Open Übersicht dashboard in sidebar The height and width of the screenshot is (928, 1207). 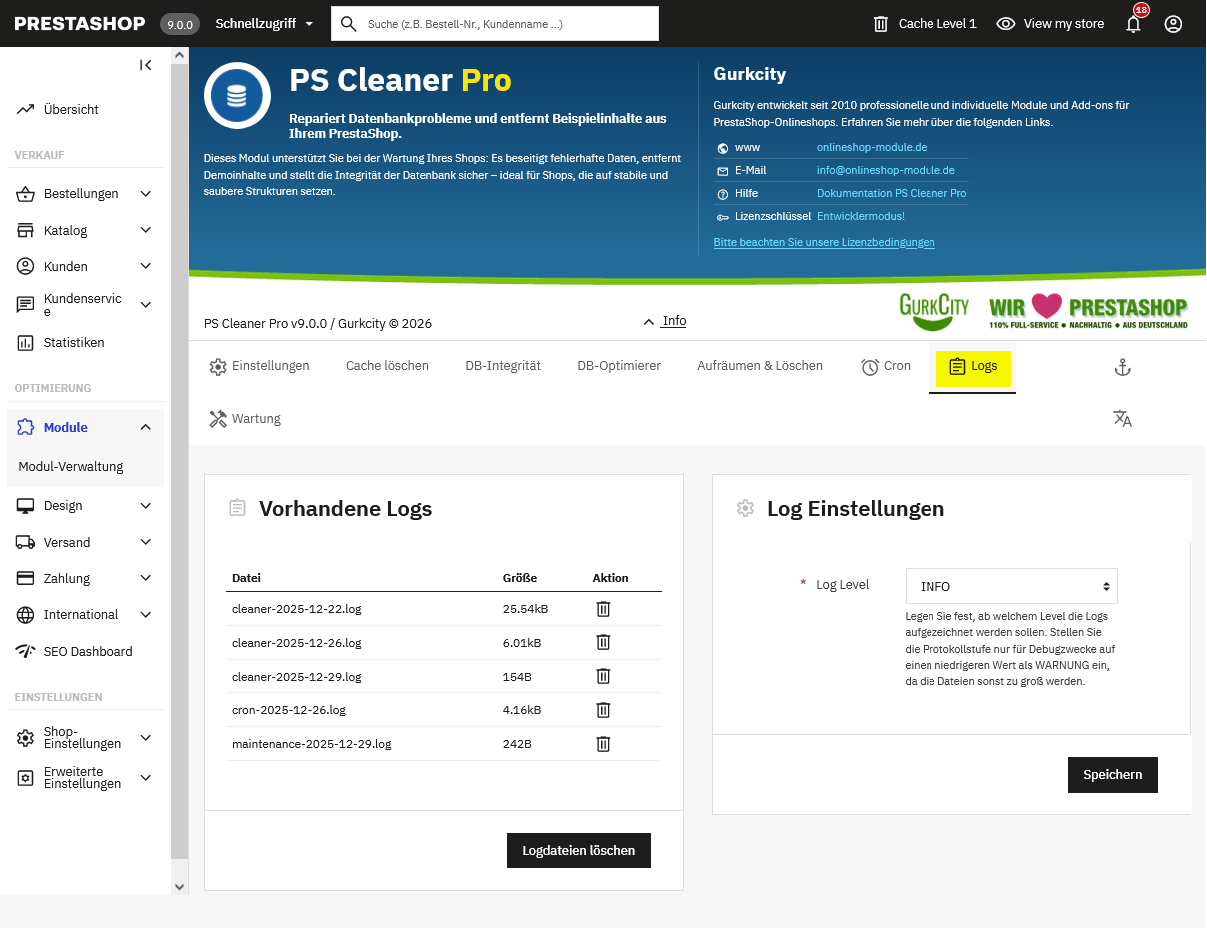71,110
